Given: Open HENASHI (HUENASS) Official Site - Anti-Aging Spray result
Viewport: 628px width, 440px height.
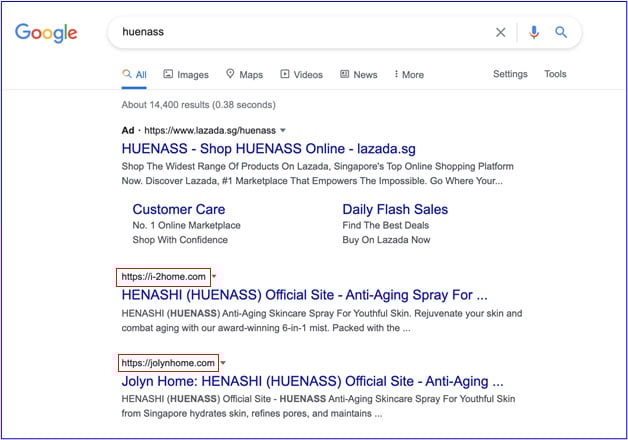Looking at the screenshot, I should point(304,295).
